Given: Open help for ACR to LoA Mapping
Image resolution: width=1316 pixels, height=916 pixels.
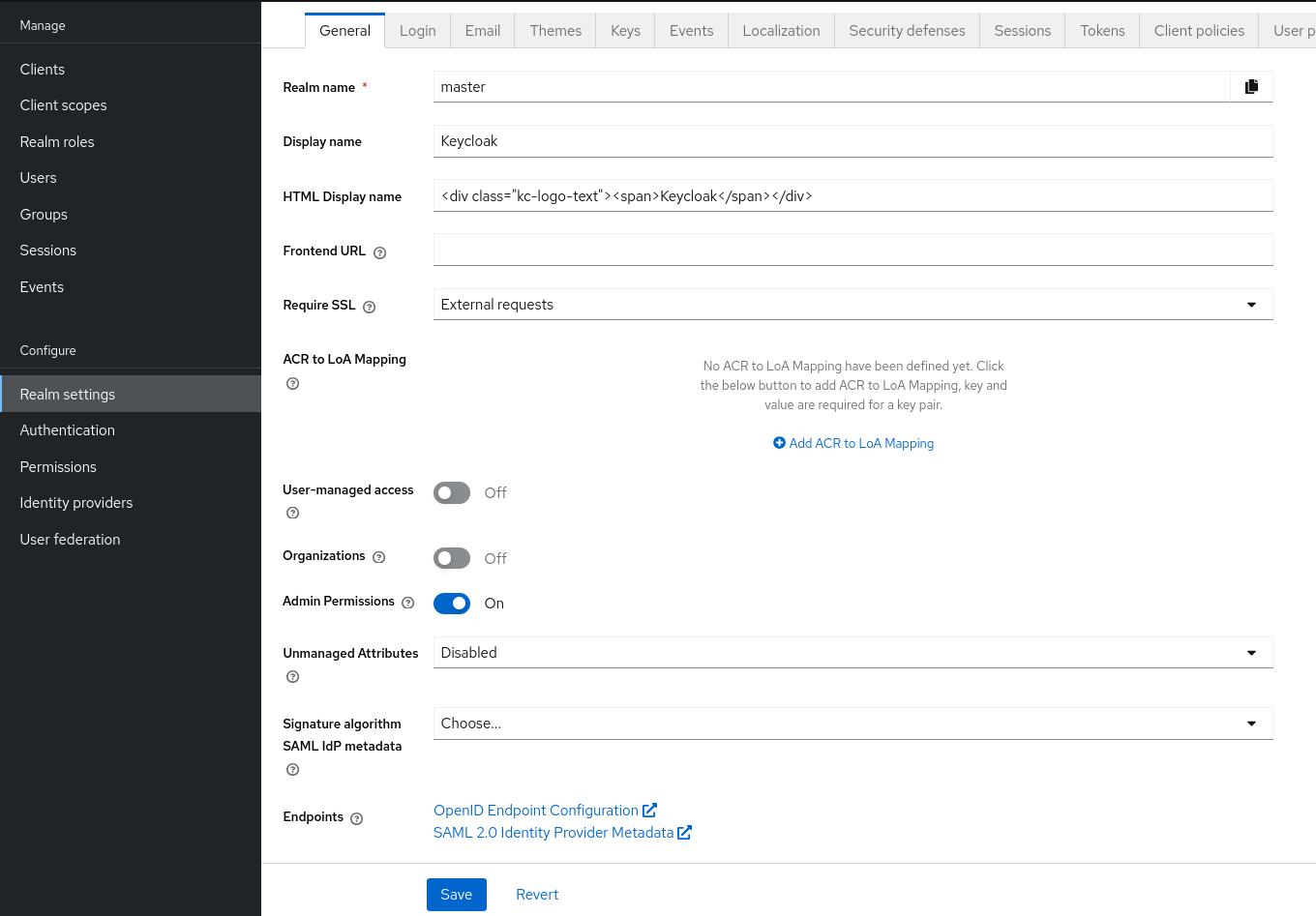Looking at the screenshot, I should pyautogui.click(x=292, y=384).
